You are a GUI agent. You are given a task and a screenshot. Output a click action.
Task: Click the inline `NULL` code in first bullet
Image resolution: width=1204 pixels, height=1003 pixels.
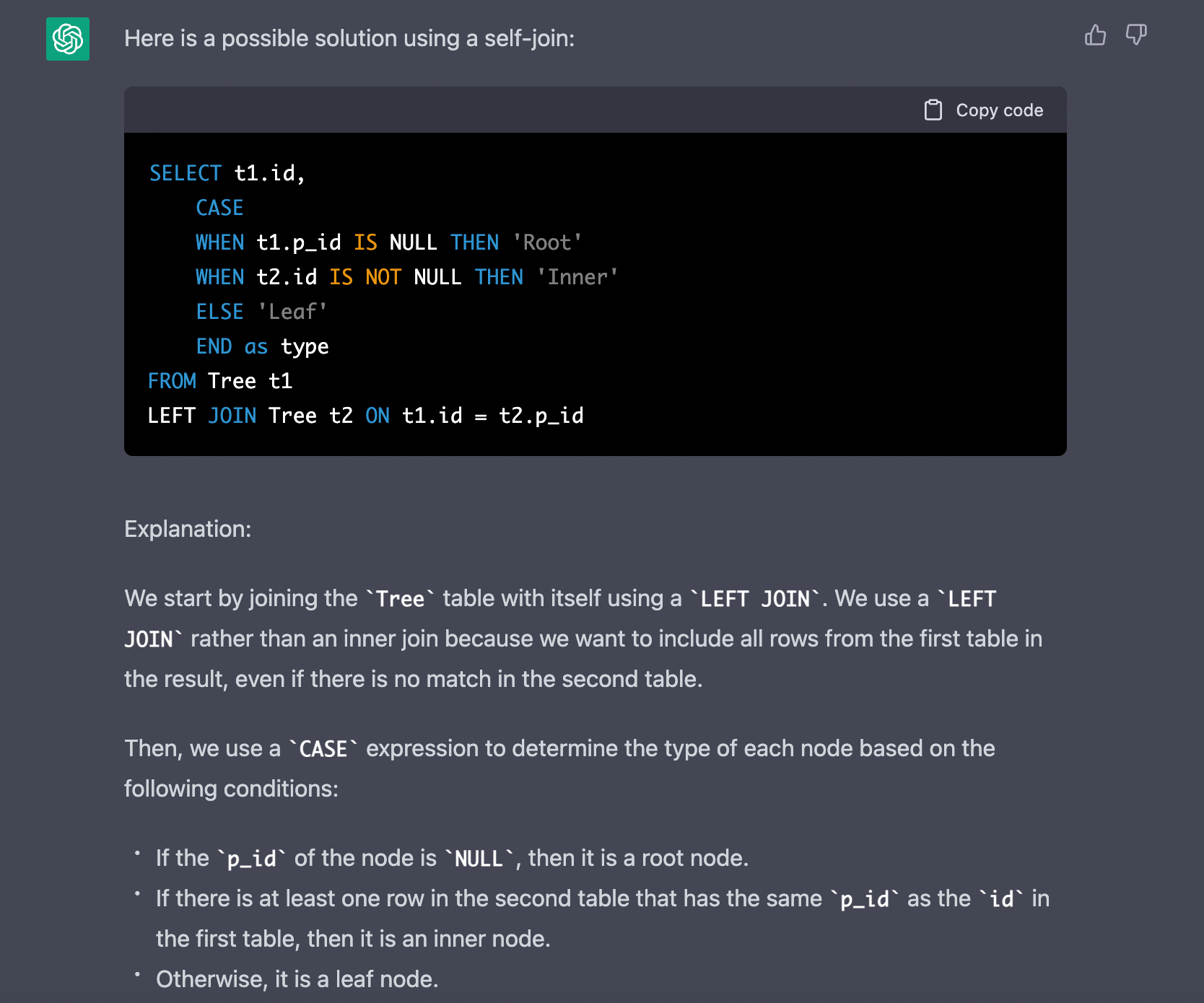tap(479, 859)
